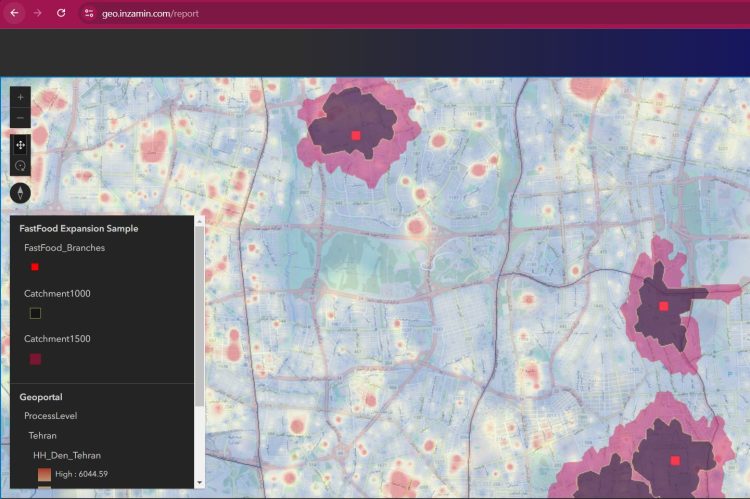Click the Catchment1000 dark legend swatch
The height and width of the screenshot is (499, 750).
pos(35,313)
